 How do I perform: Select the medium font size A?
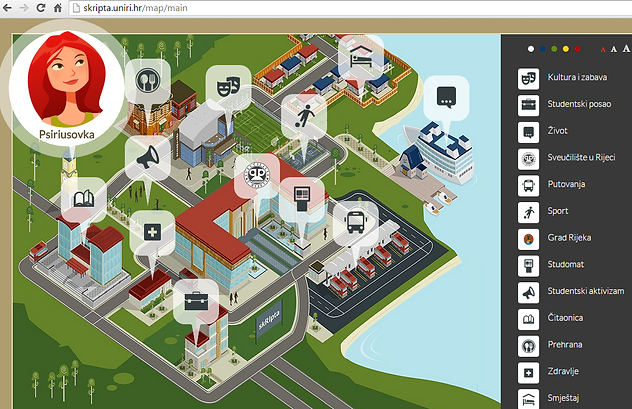click(614, 49)
